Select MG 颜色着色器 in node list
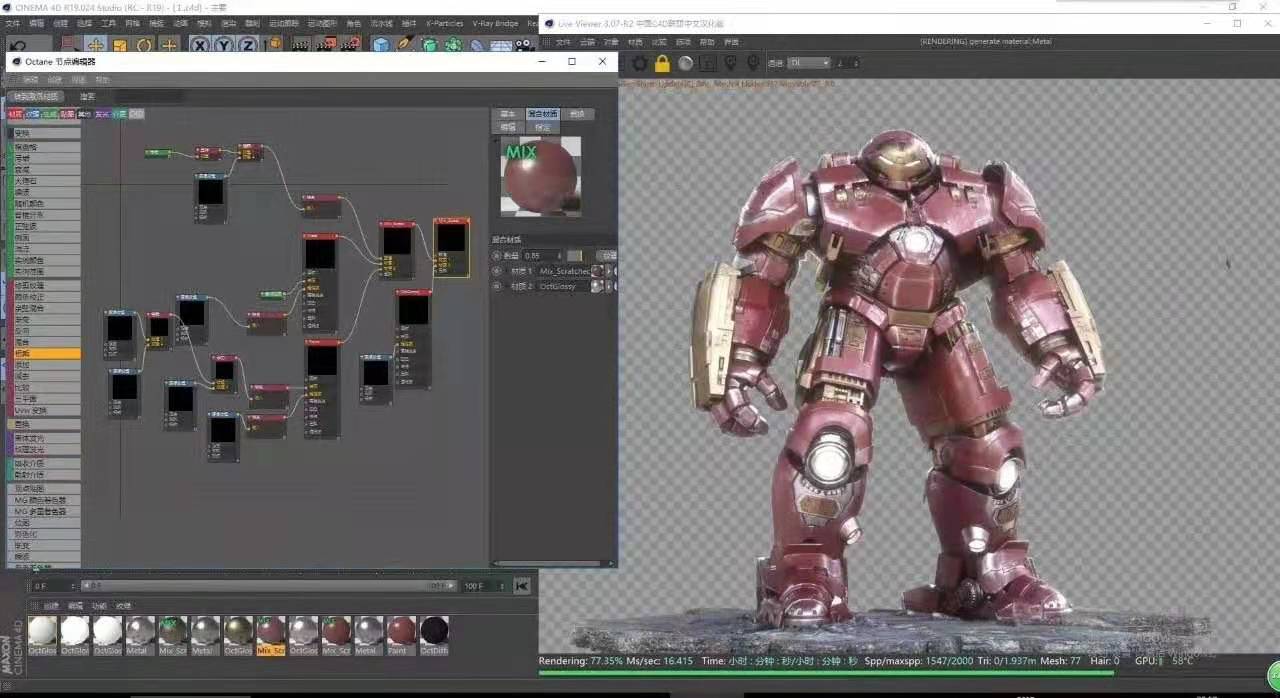This screenshot has width=1280, height=698. [44, 500]
